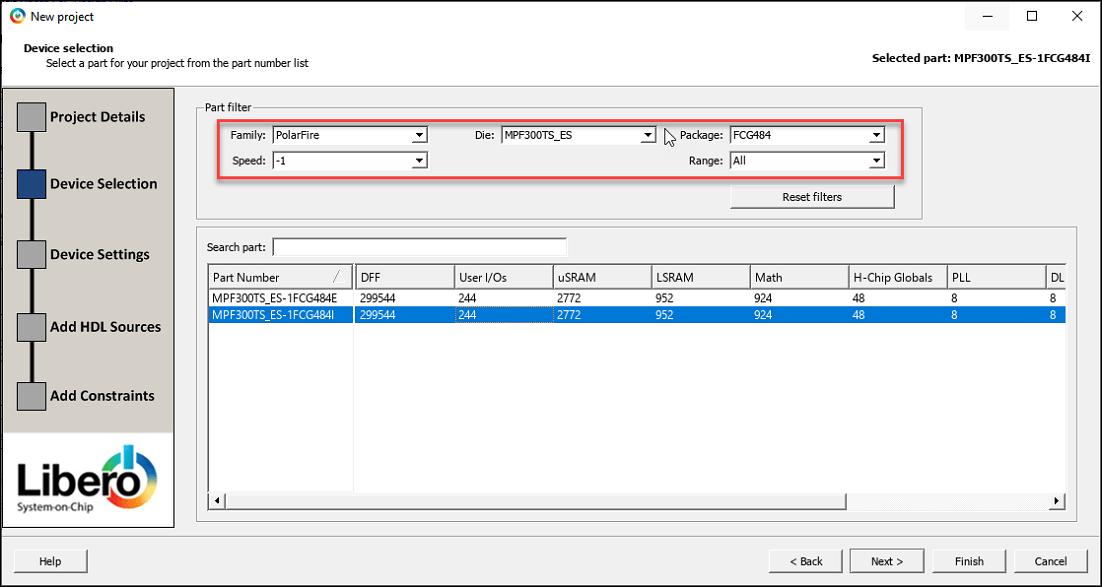Click the Add HDL Sources step icon

pos(32,327)
